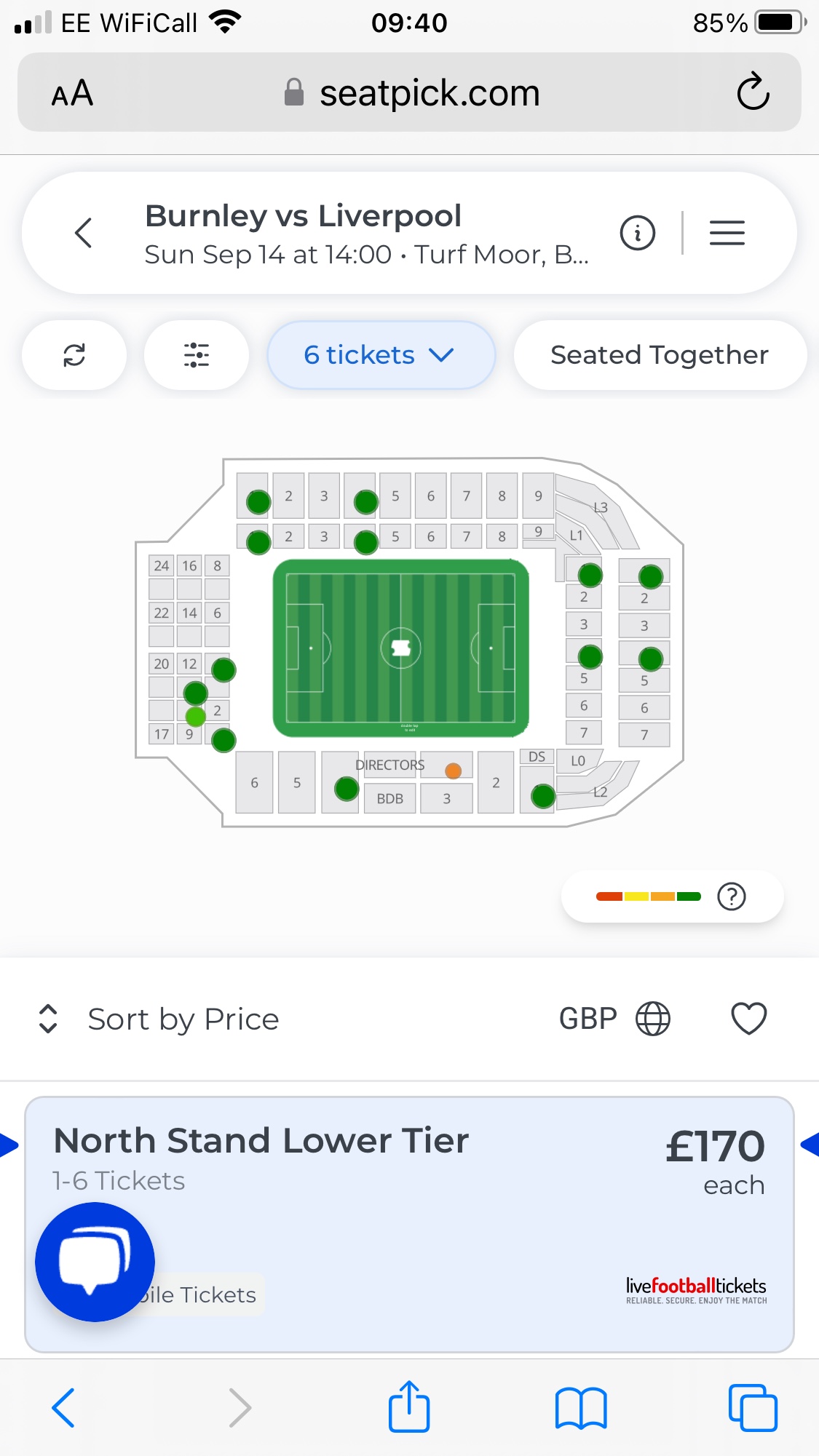The height and width of the screenshot is (1456, 819).
Task: Go back with event header chevron
Action: pos(84,234)
